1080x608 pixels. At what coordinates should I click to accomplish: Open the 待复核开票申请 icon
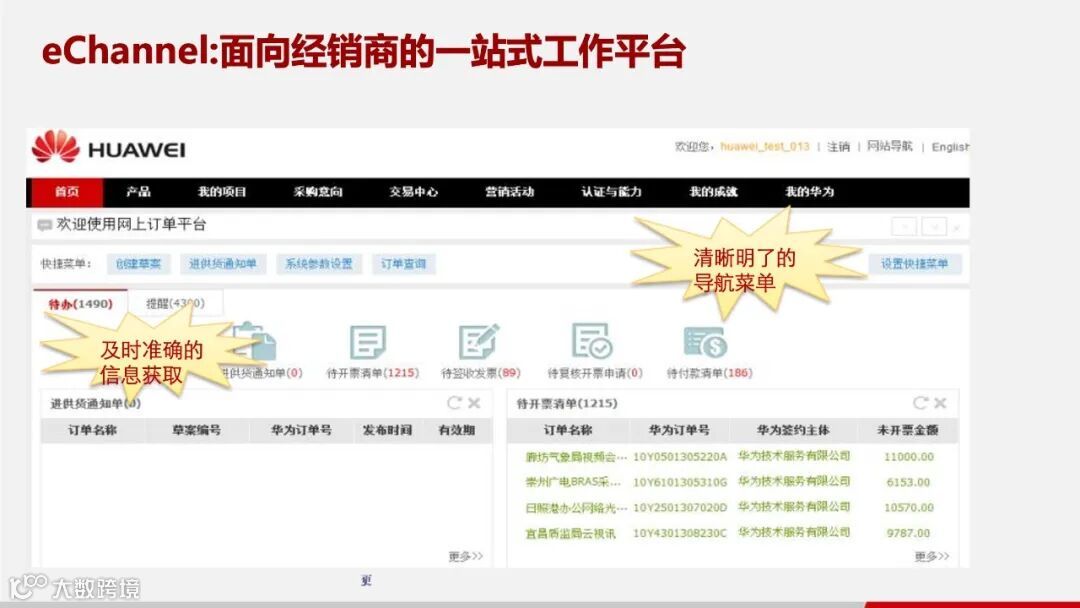click(x=592, y=340)
